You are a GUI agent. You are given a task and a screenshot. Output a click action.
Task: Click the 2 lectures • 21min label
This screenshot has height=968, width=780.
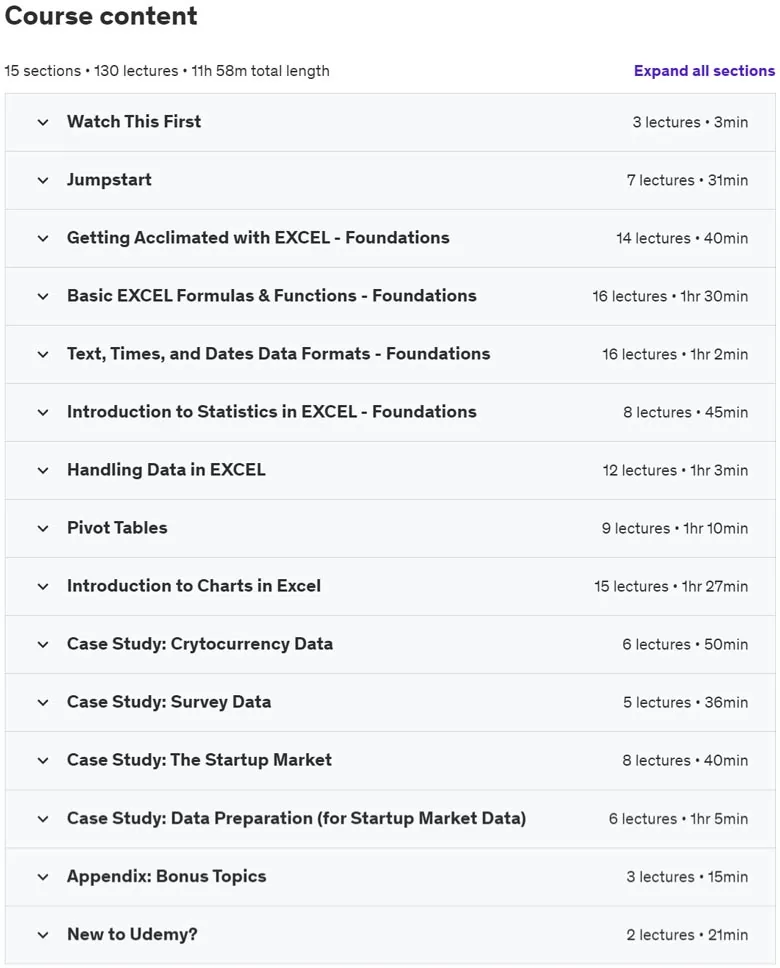pyautogui.click(x=687, y=935)
